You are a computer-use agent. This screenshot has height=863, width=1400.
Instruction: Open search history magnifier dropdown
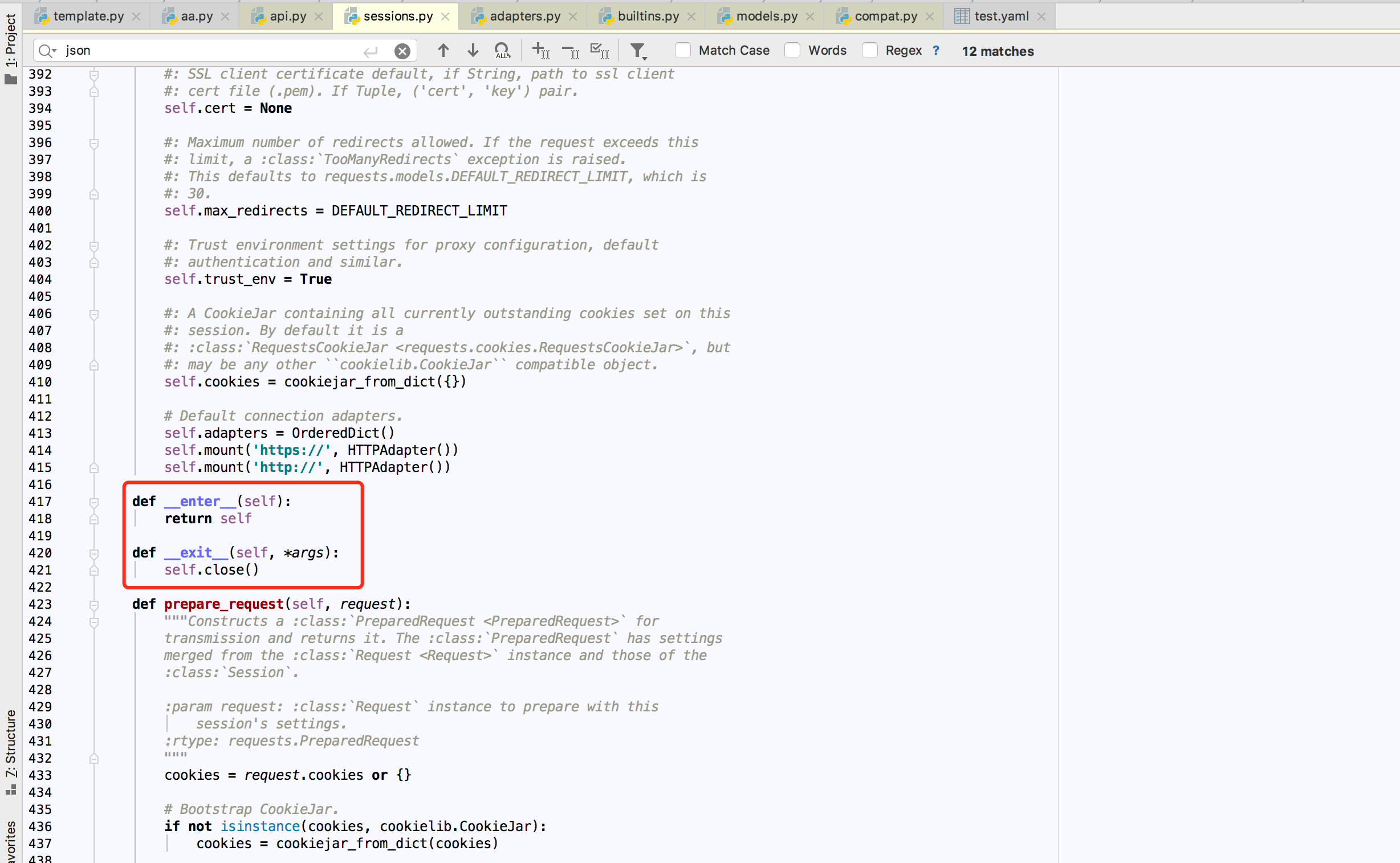point(47,51)
